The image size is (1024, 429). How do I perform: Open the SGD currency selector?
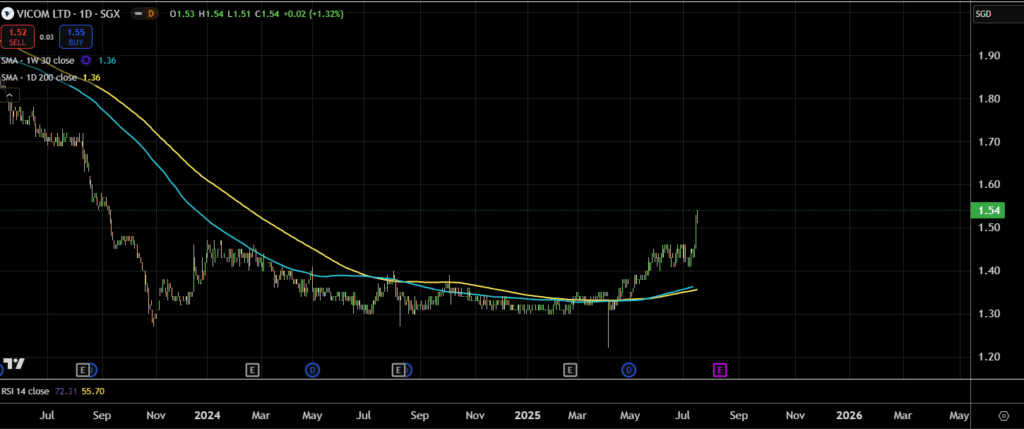click(984, 14)
